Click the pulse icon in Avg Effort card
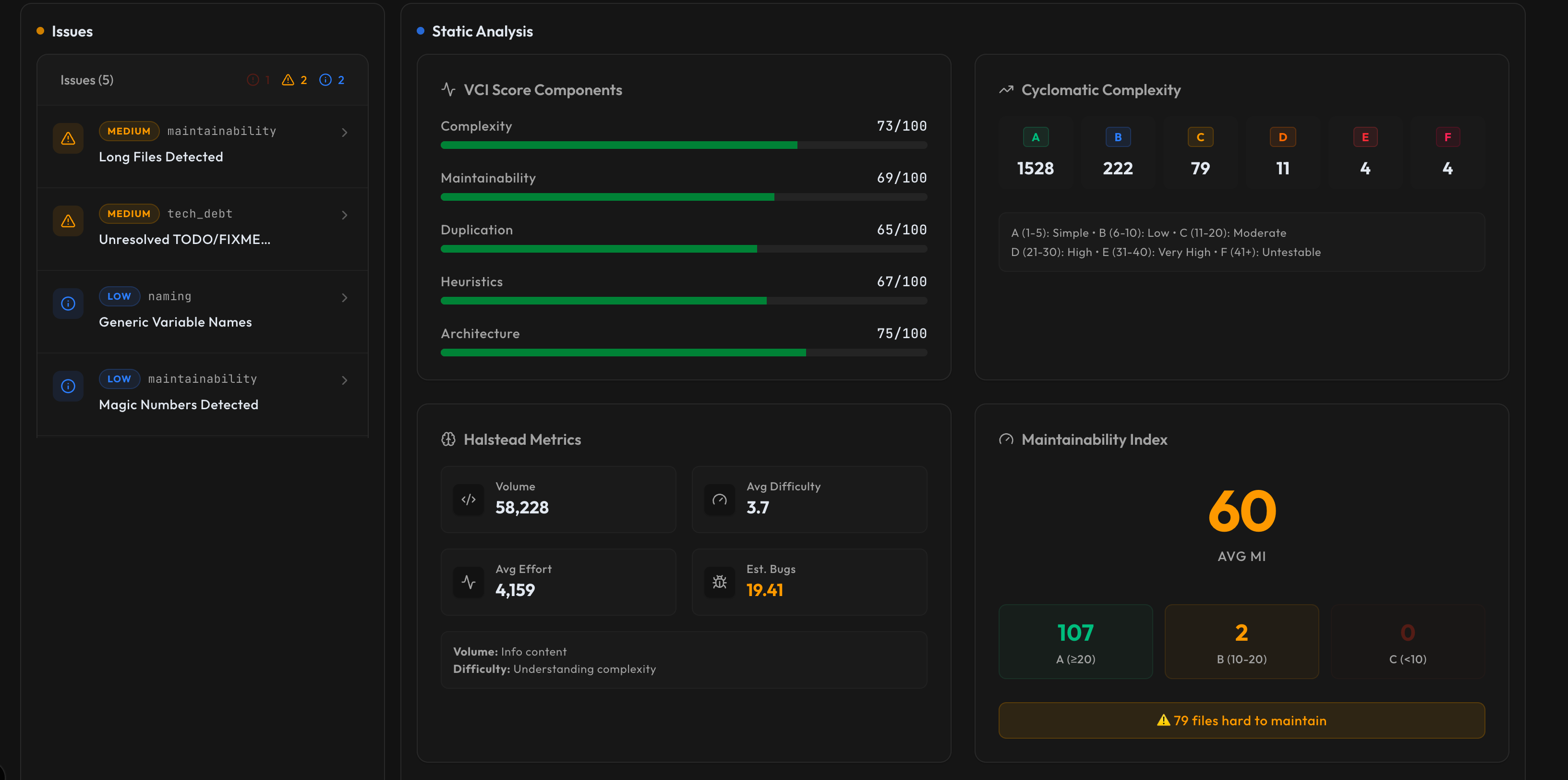 (x=468, y=582)
